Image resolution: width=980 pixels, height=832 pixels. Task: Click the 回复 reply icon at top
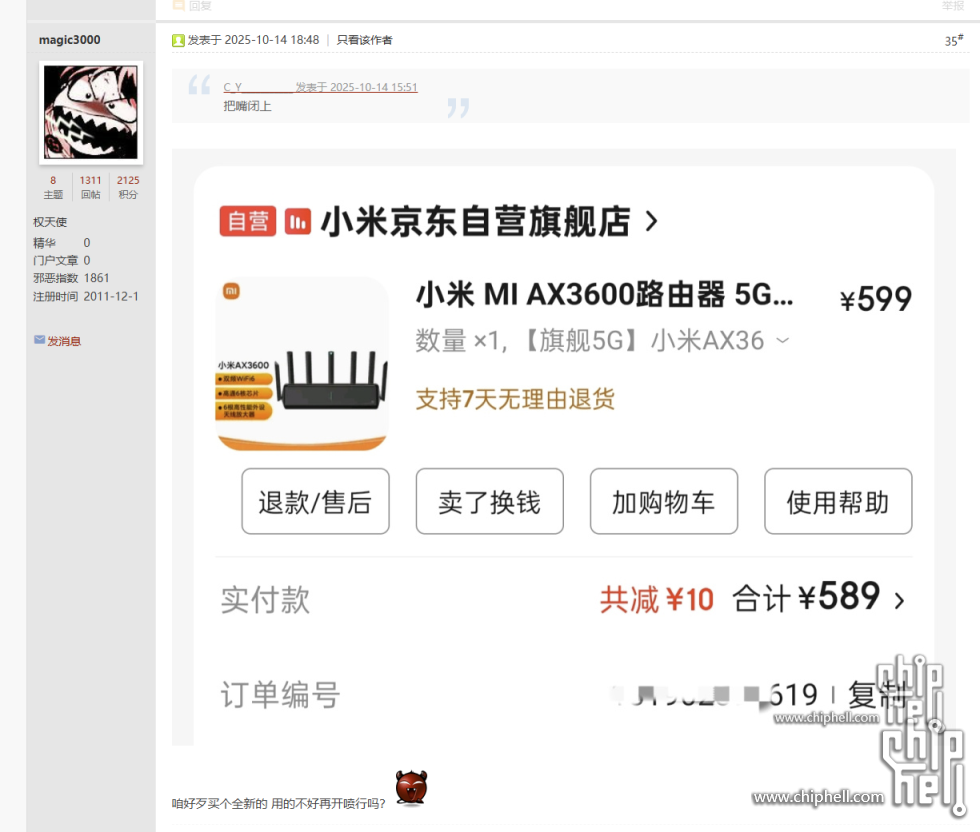(179, 5)
